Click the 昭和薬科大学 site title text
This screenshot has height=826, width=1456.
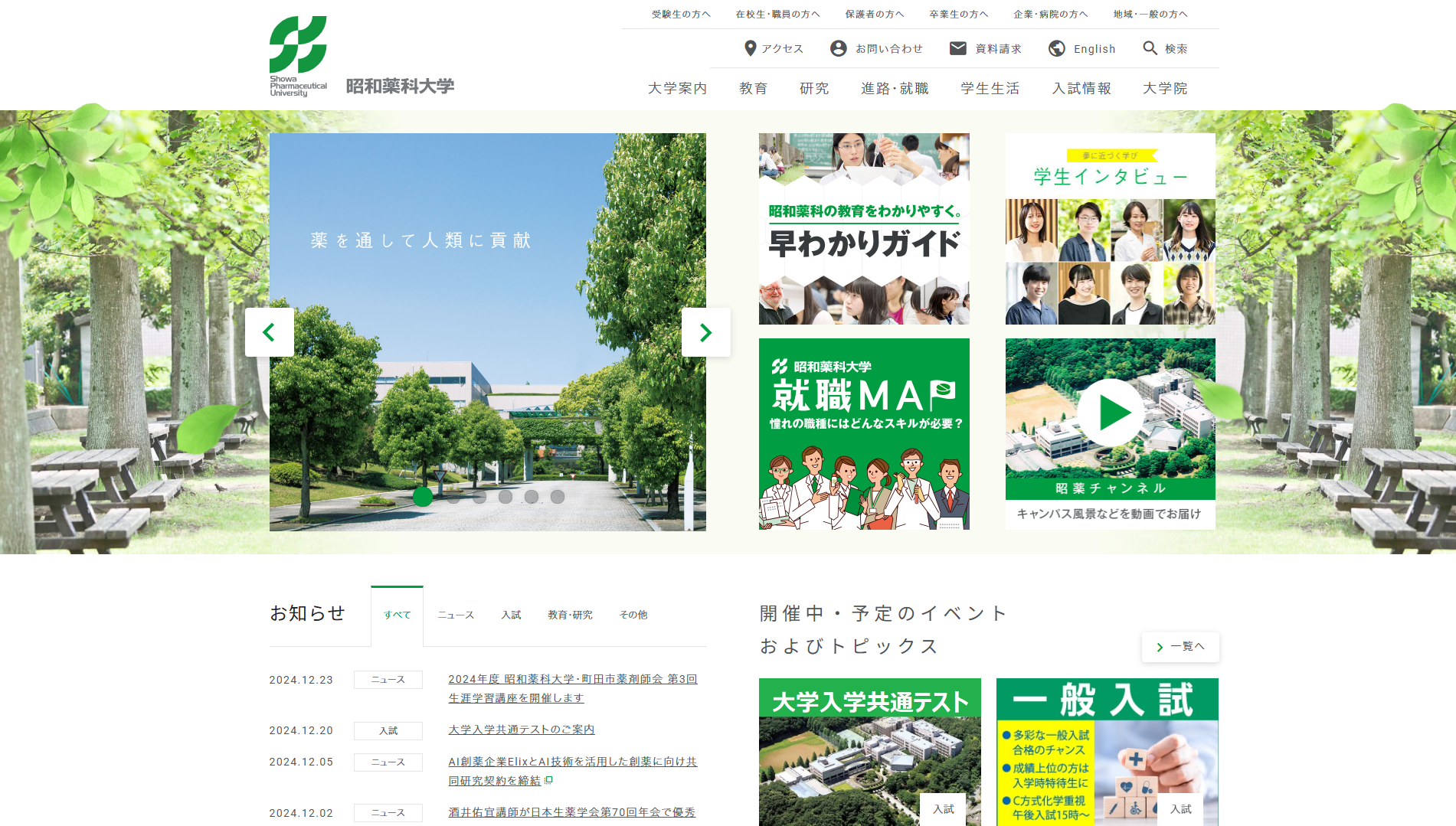pos(400,86)
